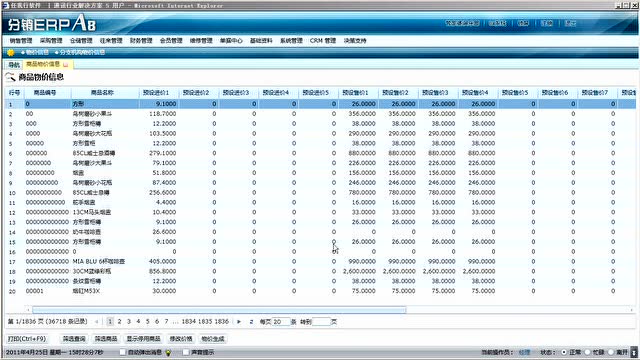Toggle the 自动弹出消息 checkbox

click(122, 352)
